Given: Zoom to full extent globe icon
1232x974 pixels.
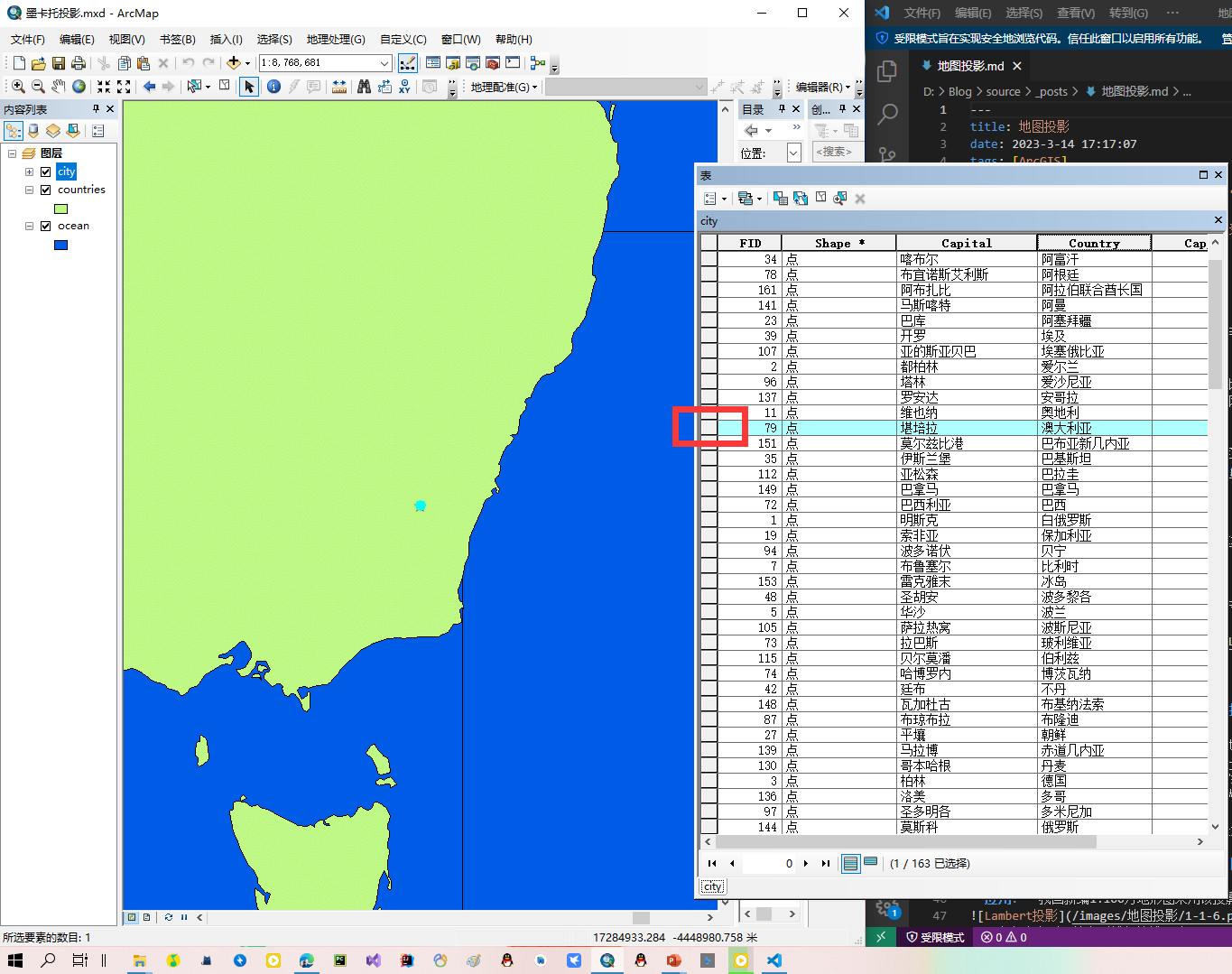Looking at the screenshot, I should (x=79, y=87).
